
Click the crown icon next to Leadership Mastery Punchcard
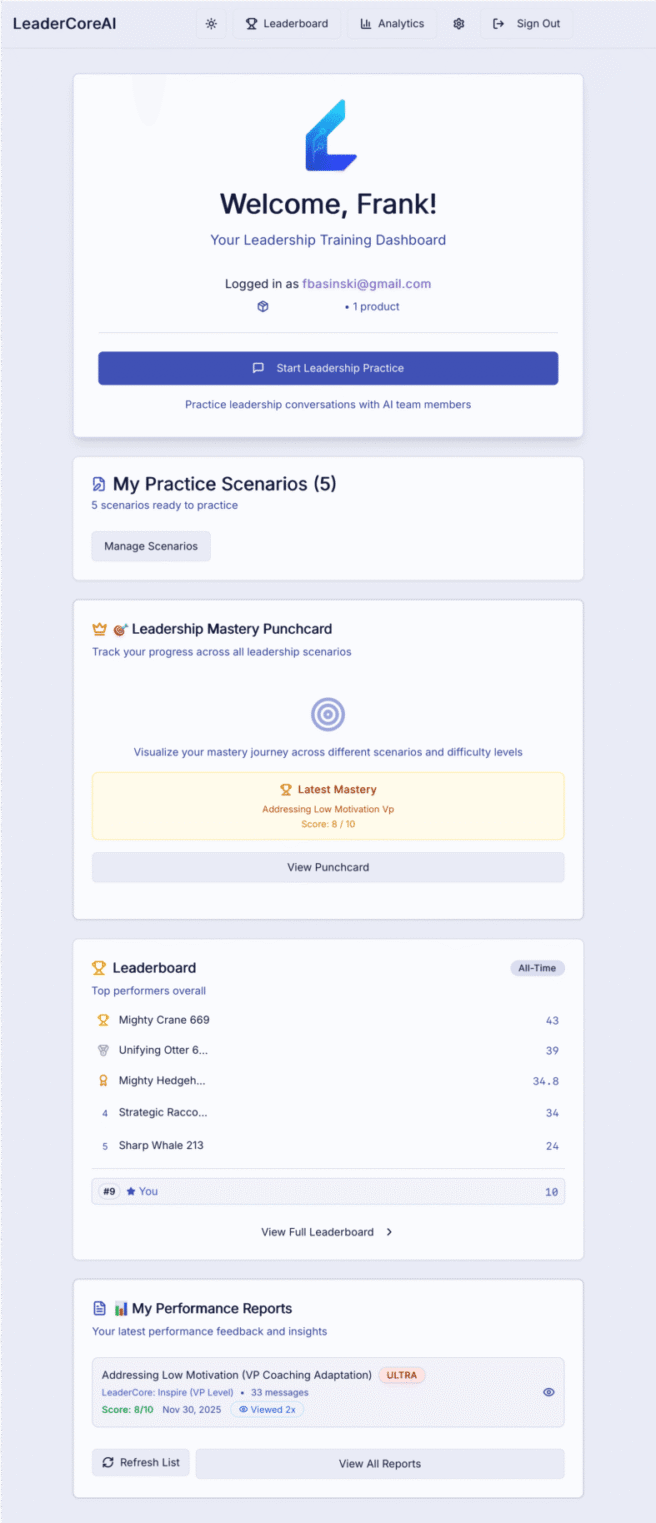pyautogui.click(x=99, y=629)
